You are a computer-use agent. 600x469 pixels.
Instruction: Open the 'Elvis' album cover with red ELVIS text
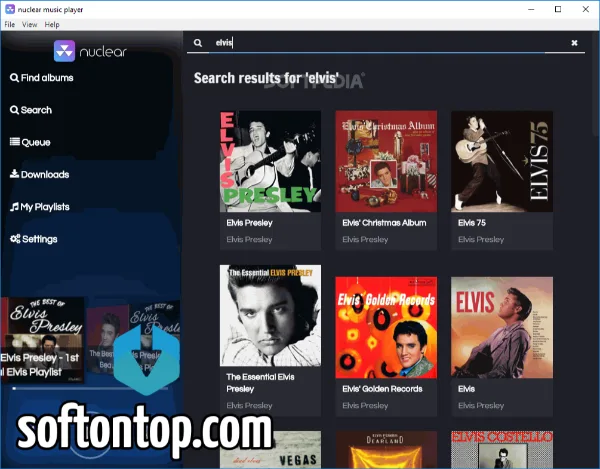(x=502, y=327)
